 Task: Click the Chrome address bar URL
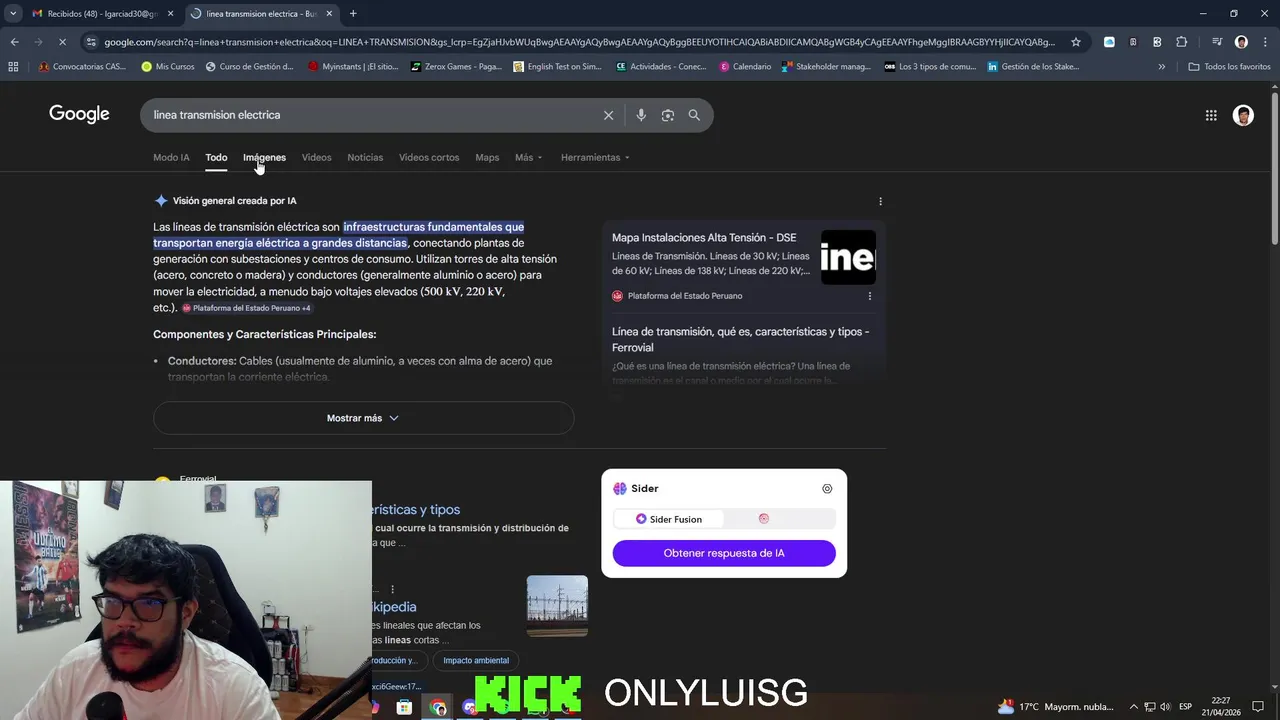[578, 42]
